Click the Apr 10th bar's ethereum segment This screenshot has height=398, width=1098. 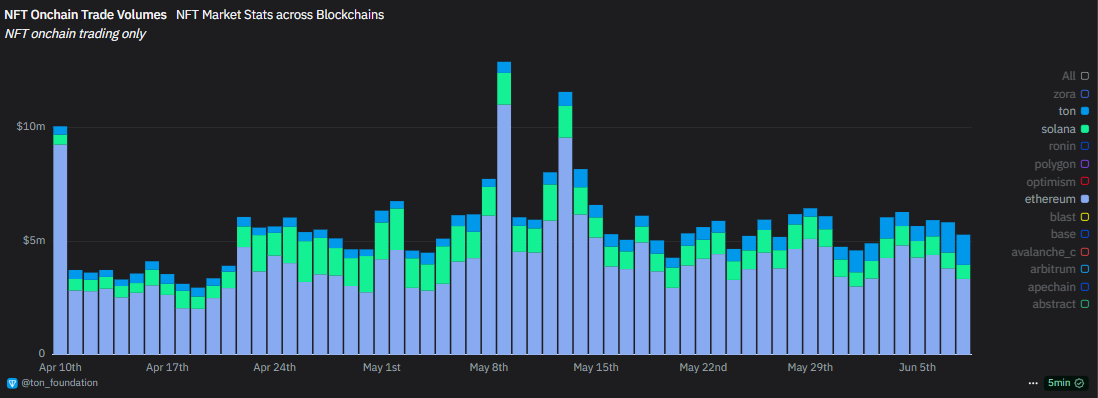pyautogui.click(x=60, y=249)
